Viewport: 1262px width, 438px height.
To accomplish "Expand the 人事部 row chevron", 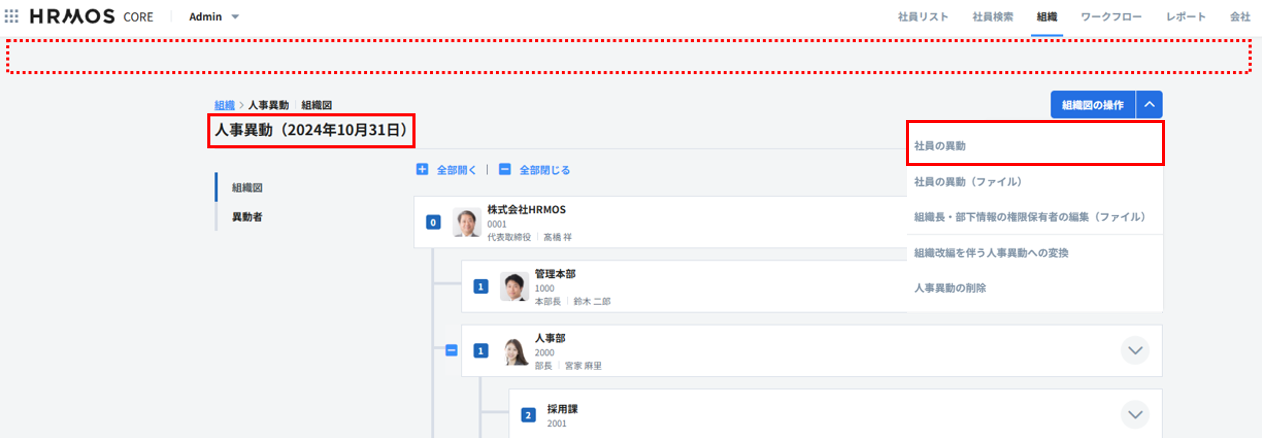I will coord(1134,350).
